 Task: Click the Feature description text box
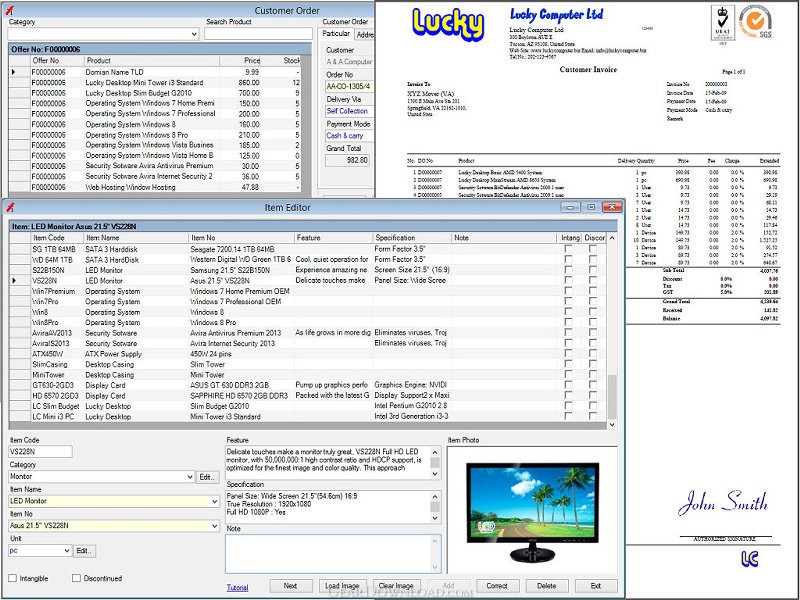(x=329, y=463)
